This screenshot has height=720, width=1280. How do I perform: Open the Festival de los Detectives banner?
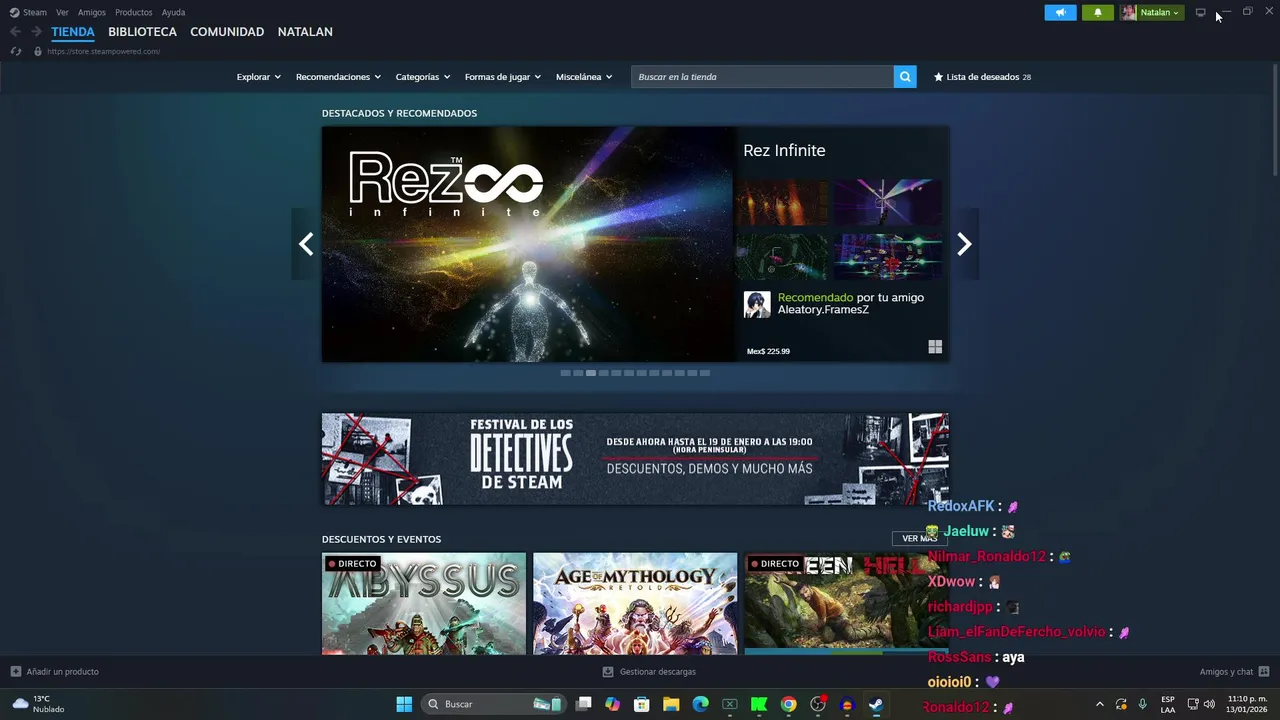click(635, 459)
